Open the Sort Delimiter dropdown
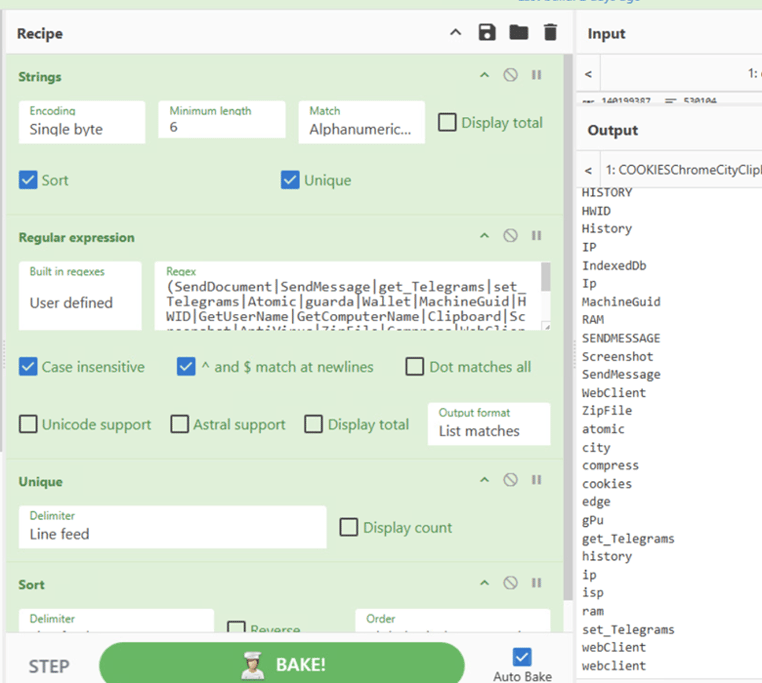 tap(116, 621)
